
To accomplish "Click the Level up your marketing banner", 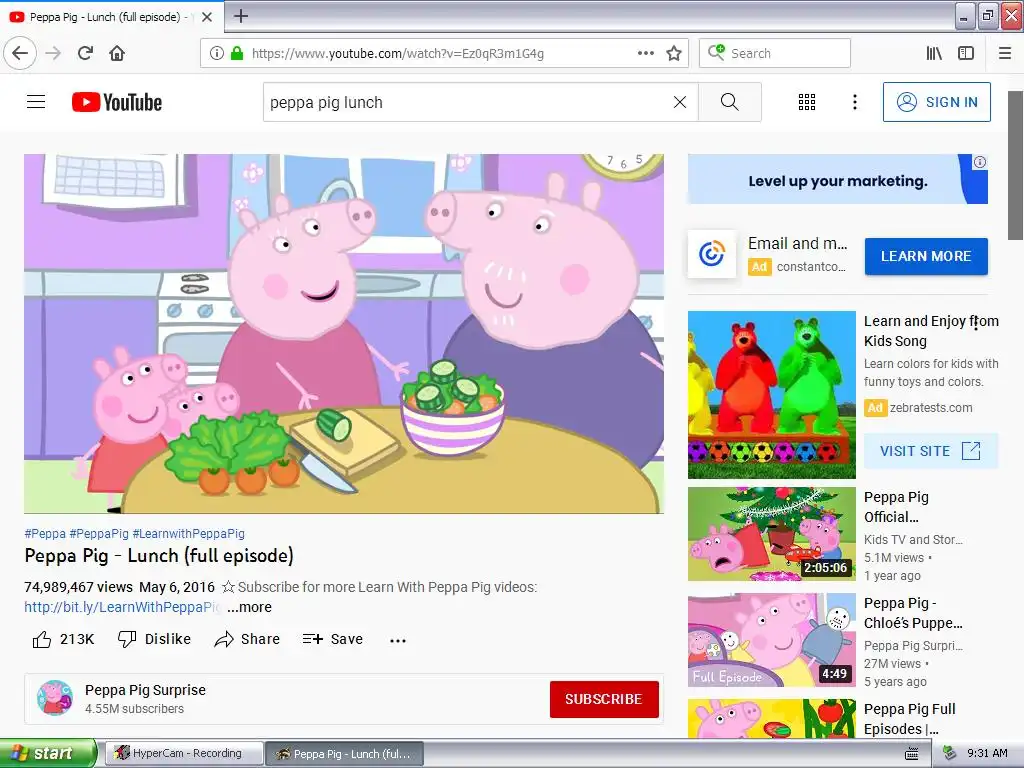I will [837, 180].
